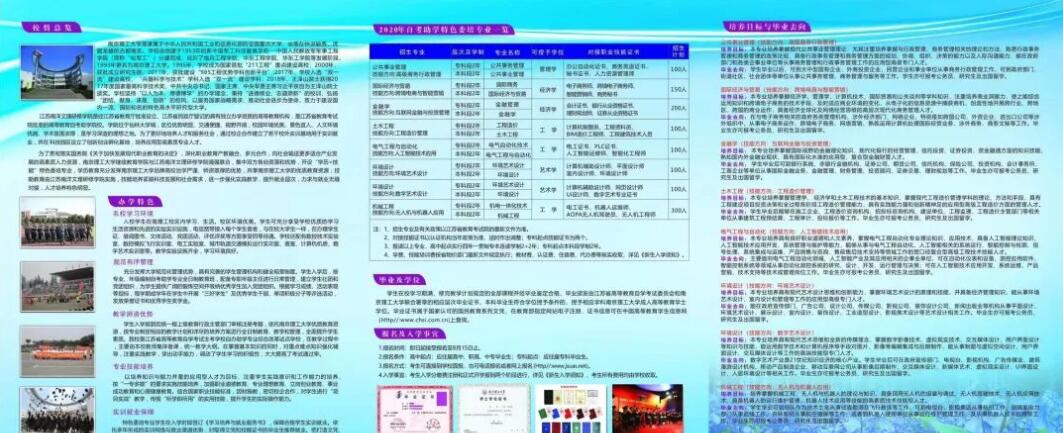Image resolution: width=1063 pixels, height=433 pixels.
Task: View the pink graduation certificate image
Action: click(x=414, y=409)
